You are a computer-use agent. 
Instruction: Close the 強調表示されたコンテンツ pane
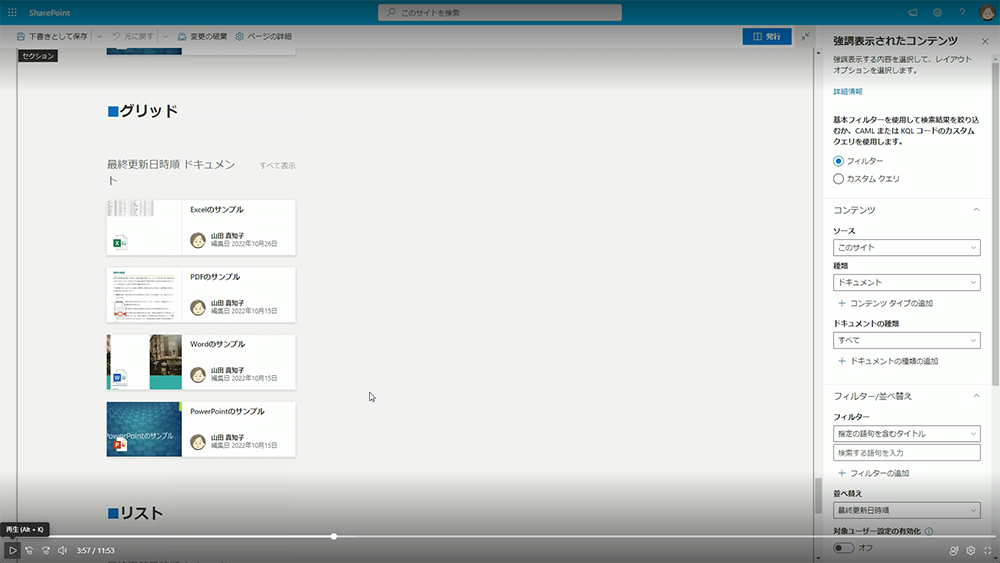click(x=985, y=41)
